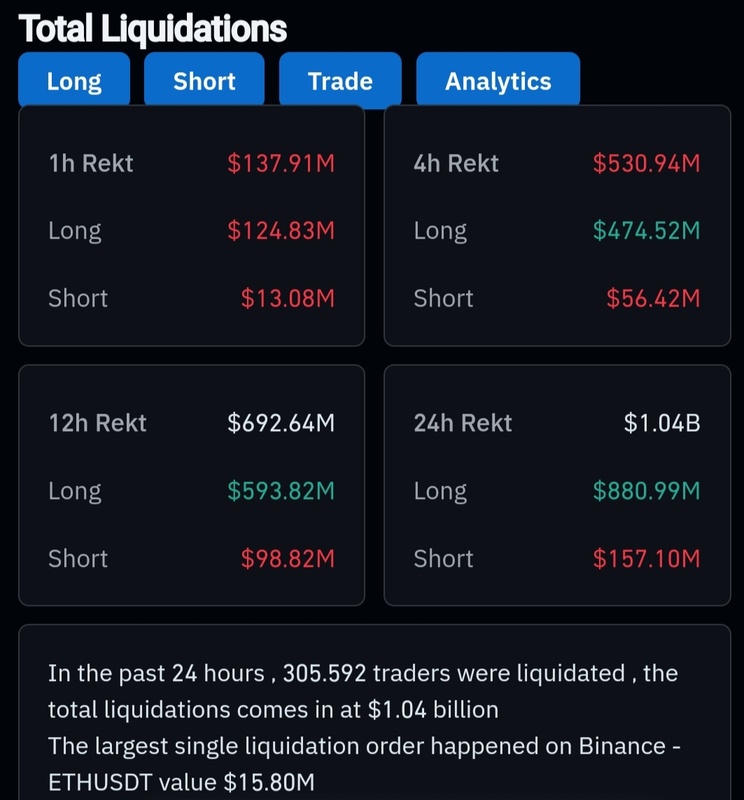Click the 24h Short value $157.10M
This screenshot has width=744, height=800.
647,558
